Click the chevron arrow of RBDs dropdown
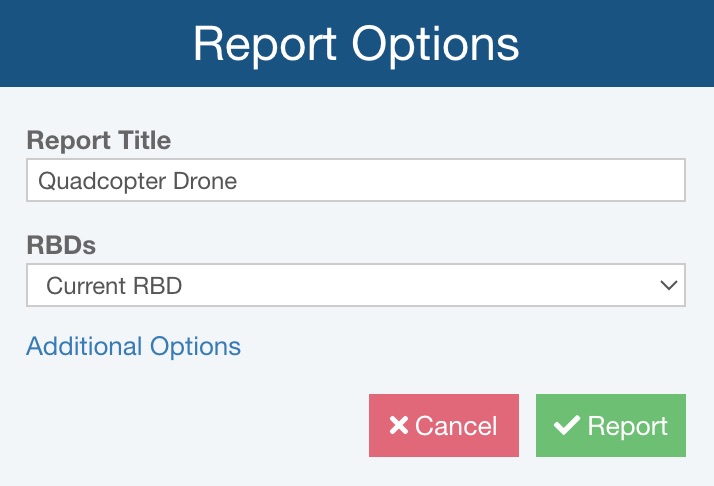This screenshot has width=714, height=486. 669,286
